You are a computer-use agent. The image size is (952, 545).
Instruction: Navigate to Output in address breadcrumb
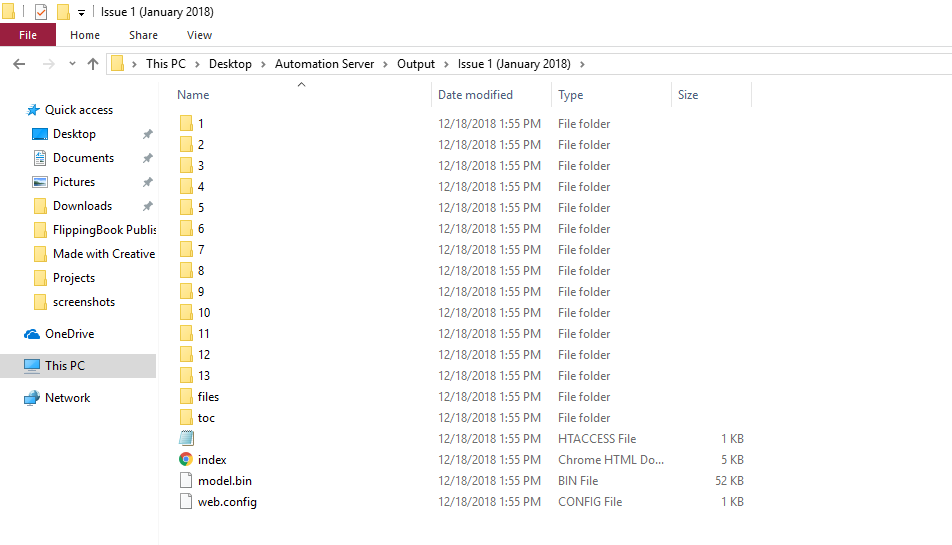tap(416, 64)
